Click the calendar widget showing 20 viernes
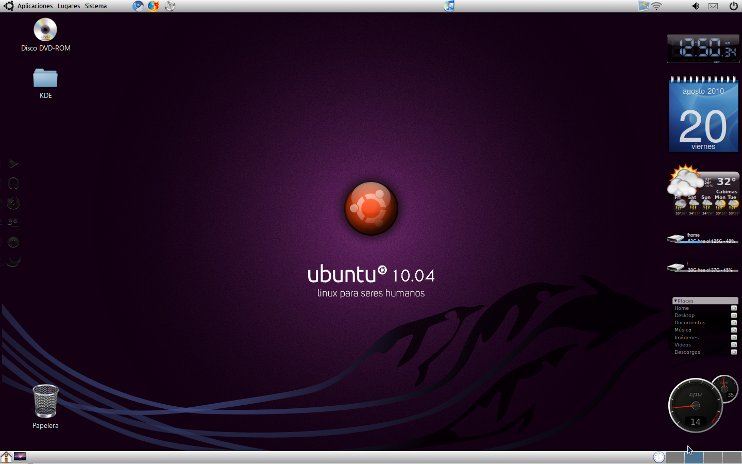742x464 pixels. pos(703,114)
